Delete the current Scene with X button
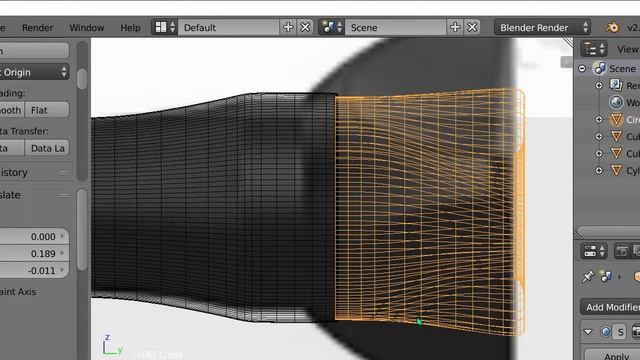This screenshot has width=640, height=360. pyautogui.click(x=472, y=27)
